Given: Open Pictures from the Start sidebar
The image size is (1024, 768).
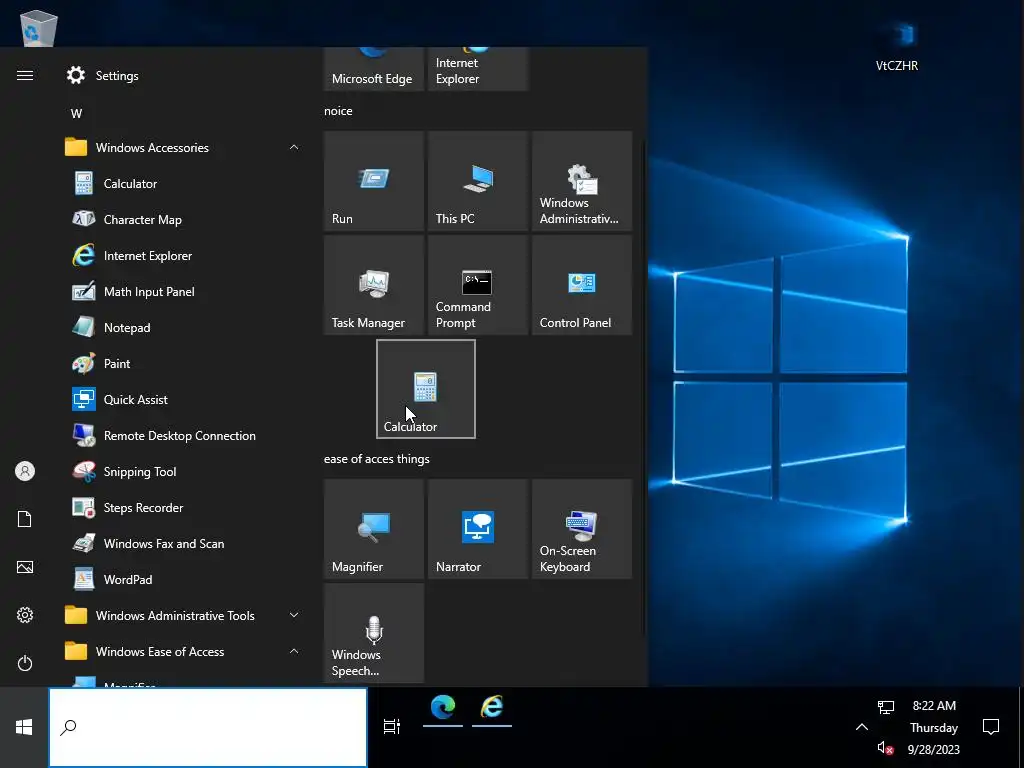Looking at the screenshot, I should click(x=25, y=567).
